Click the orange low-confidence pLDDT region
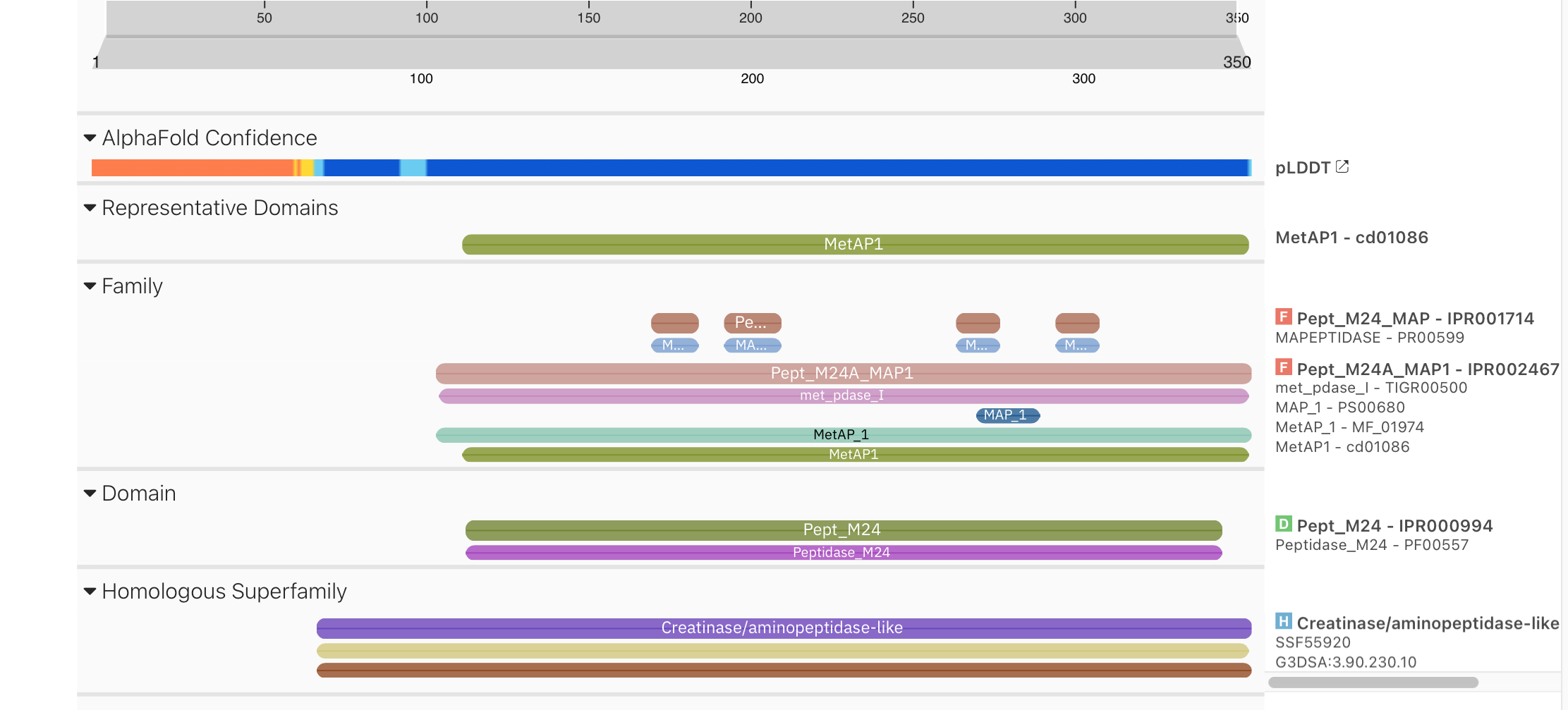This screenshot has height=710, width=1568. click(x=192, y=168)
